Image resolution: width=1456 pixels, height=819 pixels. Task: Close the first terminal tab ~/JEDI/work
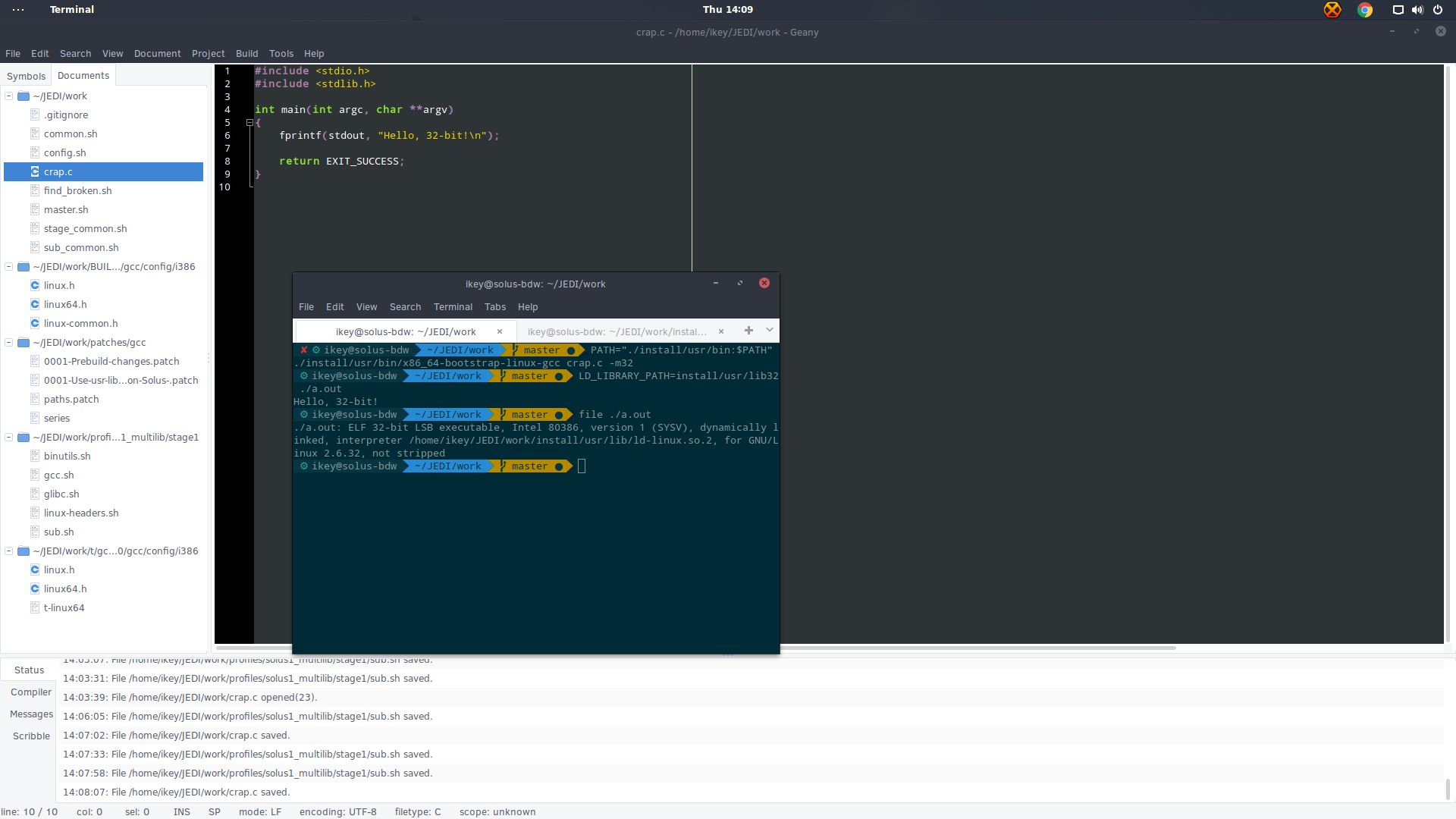point(500,331)
